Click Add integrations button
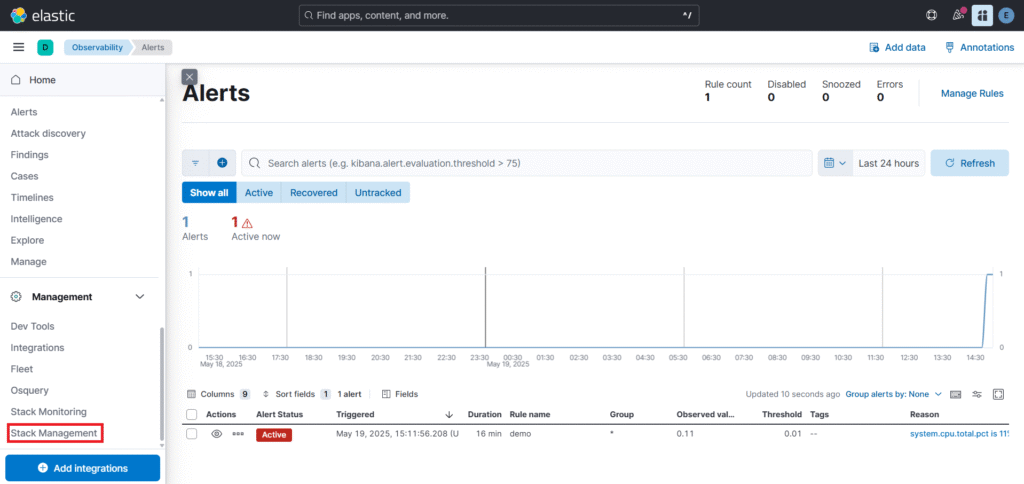The image size is (1024, 484). point(82,468)
